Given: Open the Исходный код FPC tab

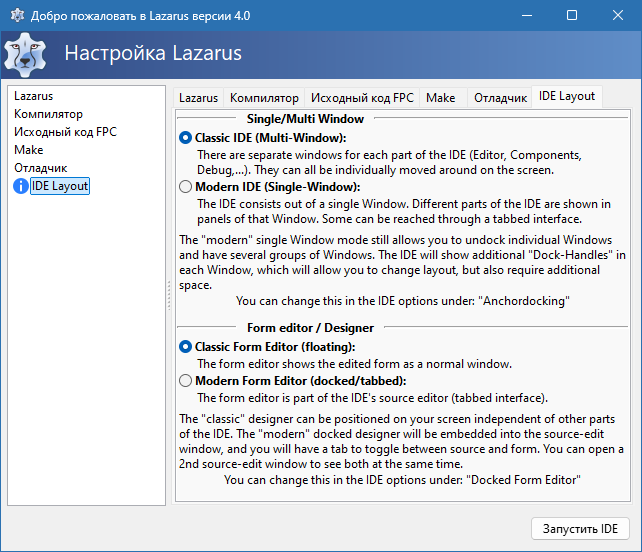Looking at the screenshot, I should (x=362, y=98).
